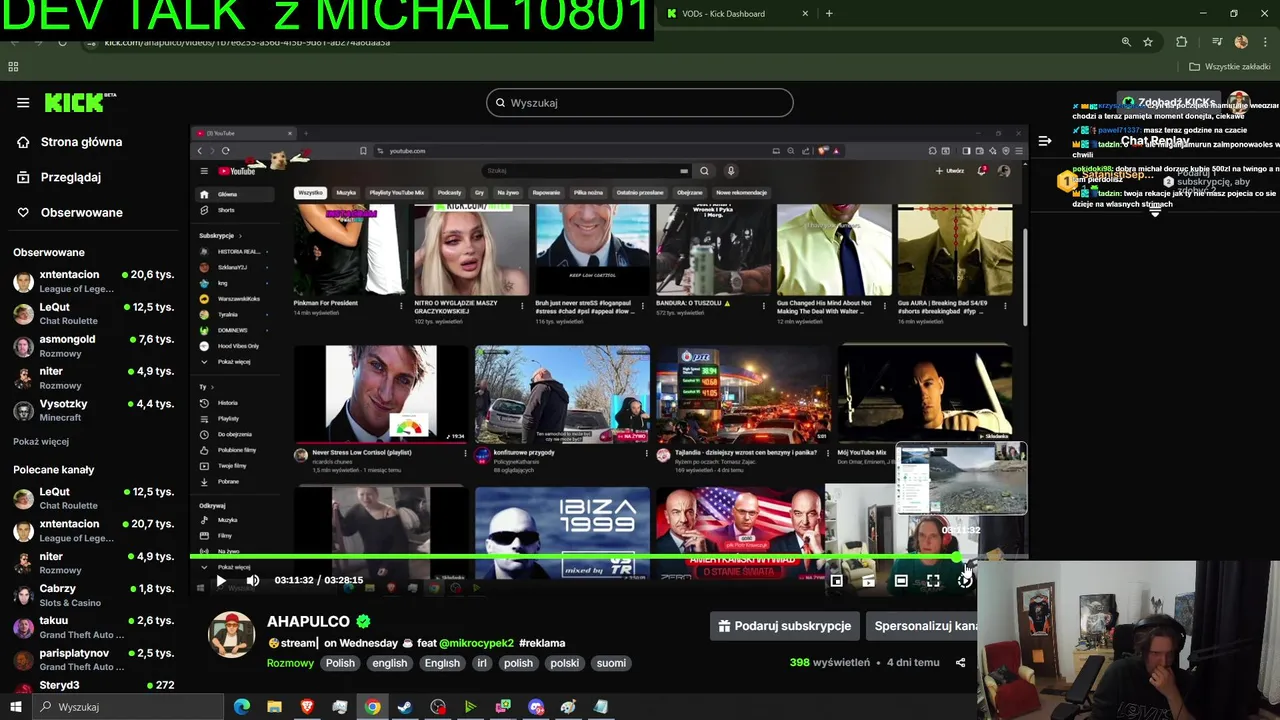The image size is (1280, 720).
Task: Open takuu Grand Theft Auto channel
Action: (93, 627)
